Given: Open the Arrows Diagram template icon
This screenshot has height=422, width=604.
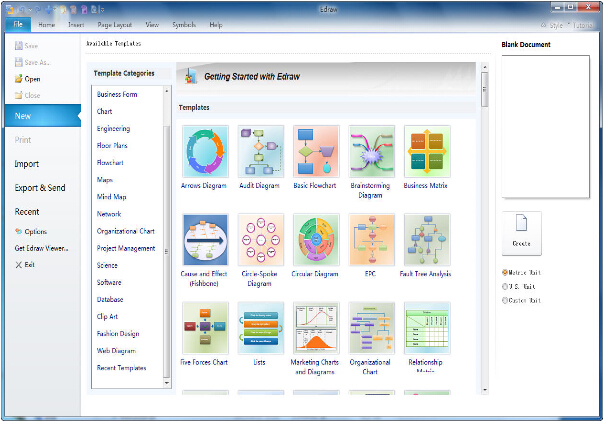Looking at the screenshot, I should (x=205, y=151).
